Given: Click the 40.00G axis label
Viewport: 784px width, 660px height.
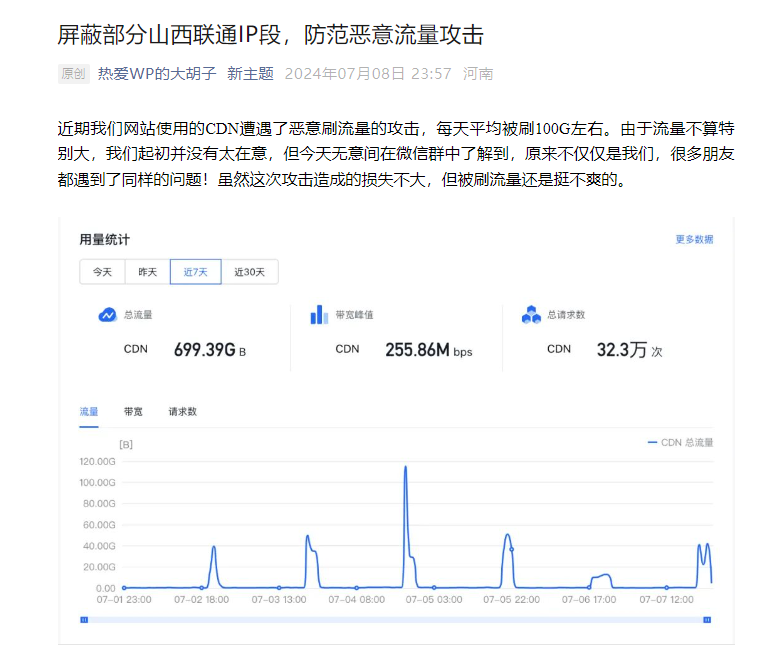Looking at the screenshot, I should [x=99, y=546].
